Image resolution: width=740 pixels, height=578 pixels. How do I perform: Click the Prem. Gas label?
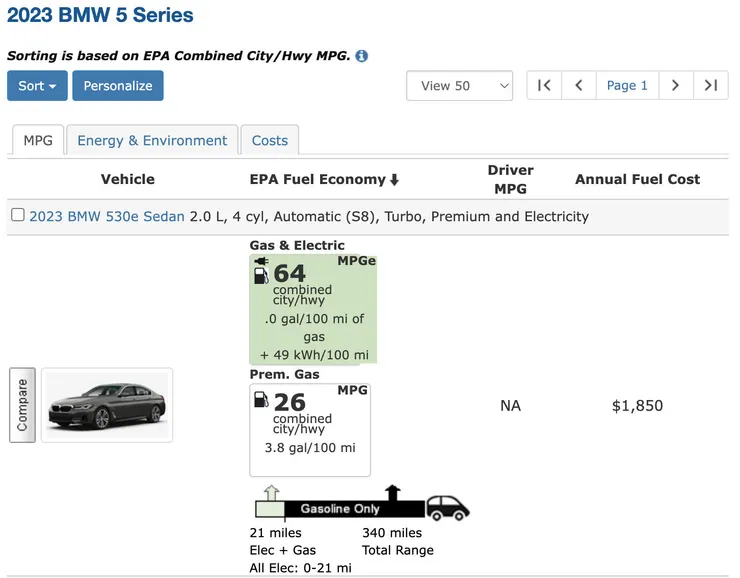(285, 374)
